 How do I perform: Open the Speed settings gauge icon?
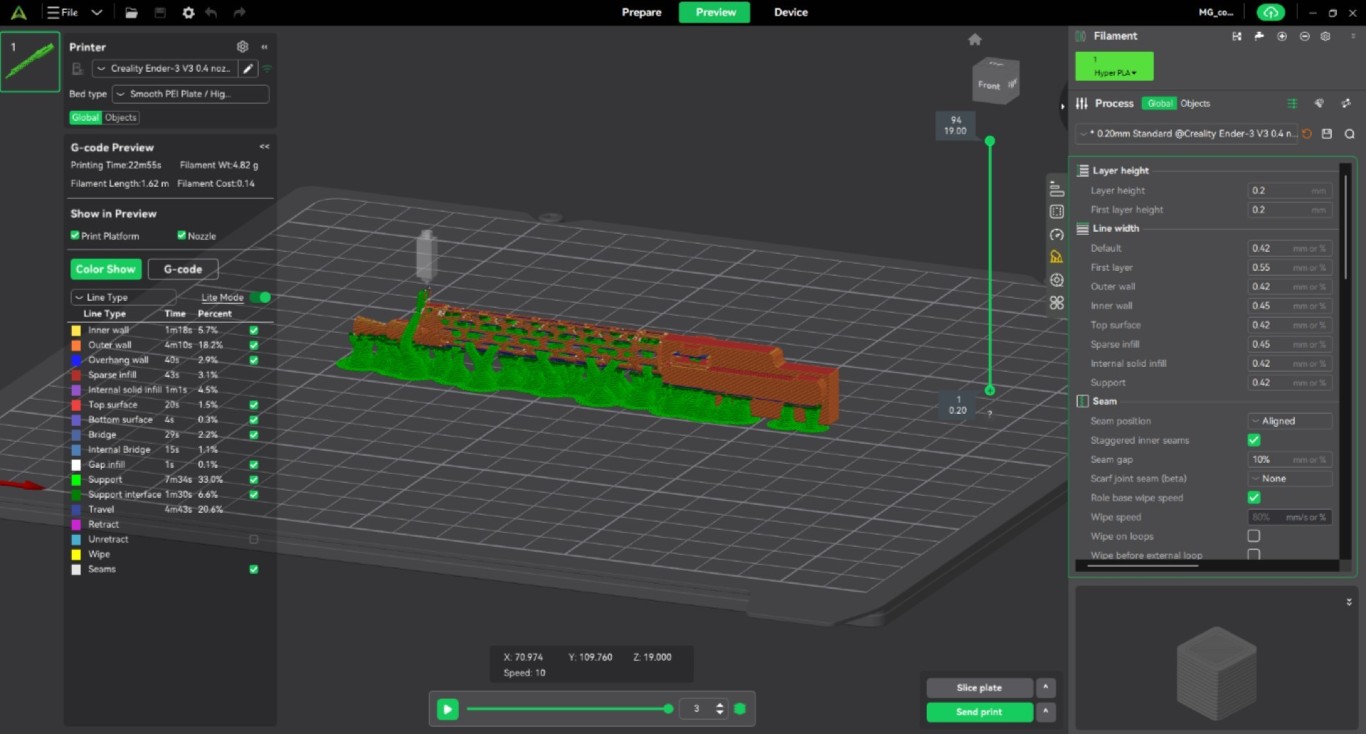point(1057,234)
